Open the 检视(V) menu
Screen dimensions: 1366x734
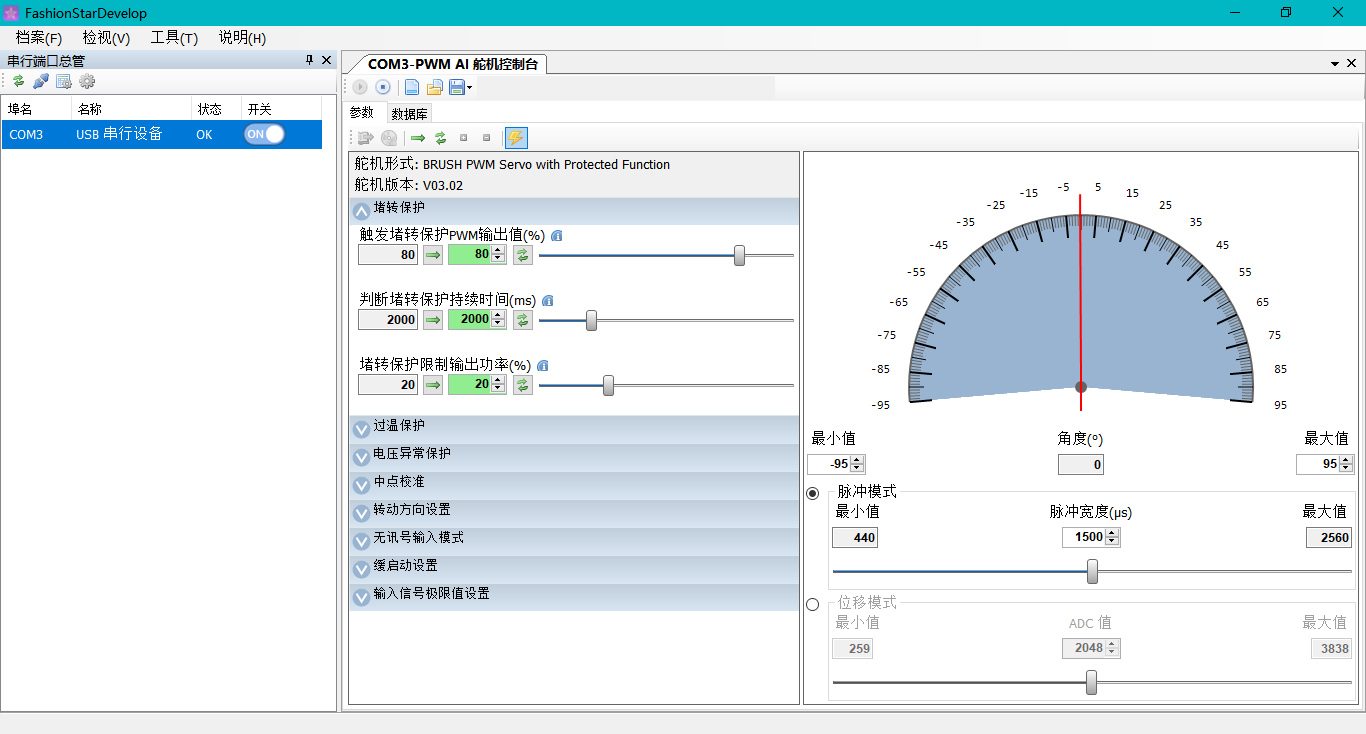coord(106,38)
